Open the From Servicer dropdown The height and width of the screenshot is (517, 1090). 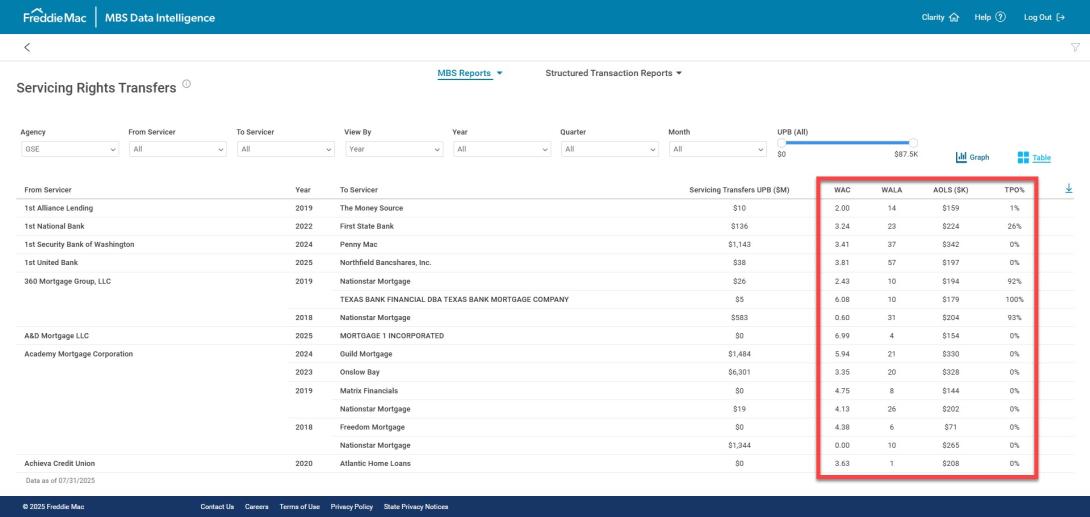[x=178, y=149]
